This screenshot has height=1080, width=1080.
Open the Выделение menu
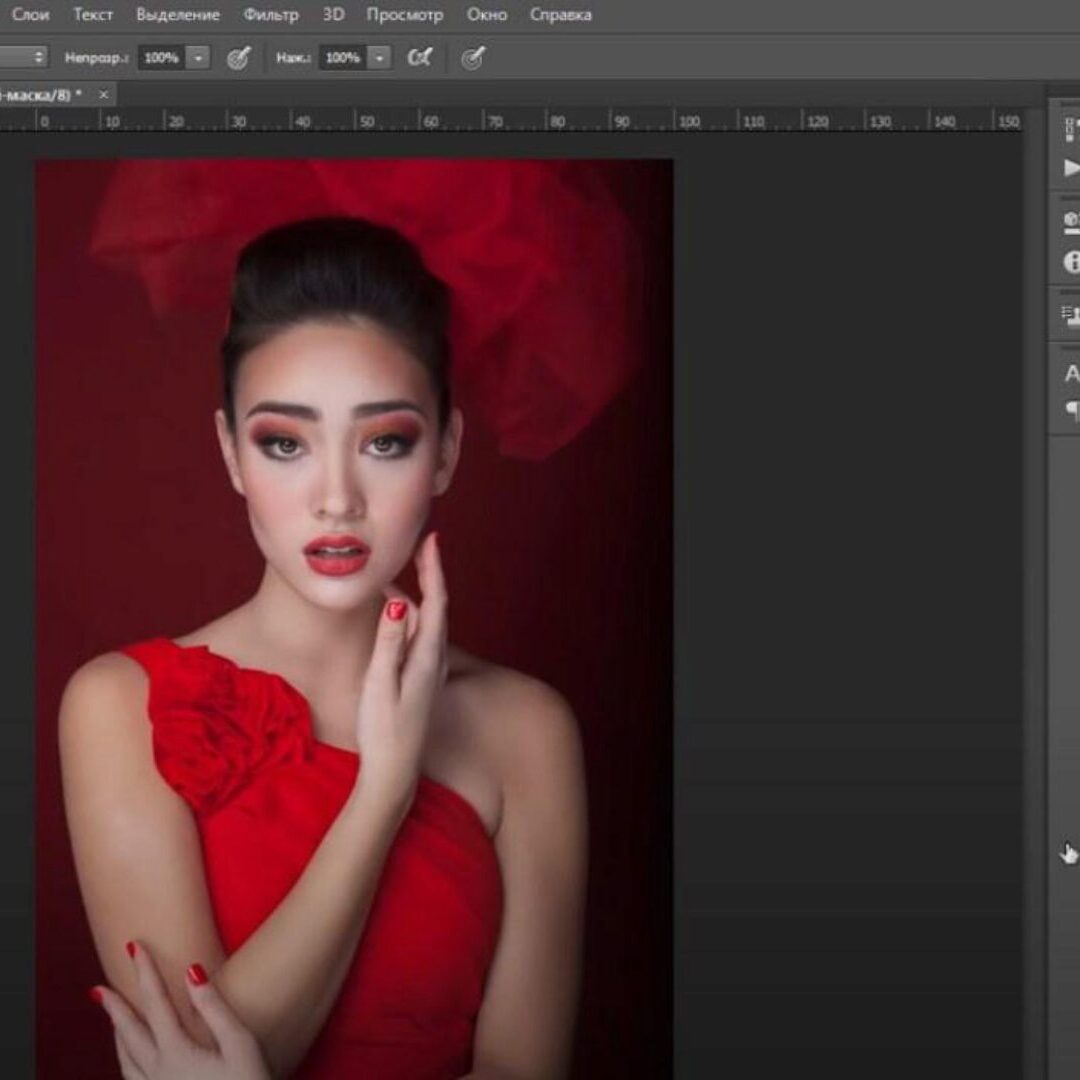pos(178,15)
